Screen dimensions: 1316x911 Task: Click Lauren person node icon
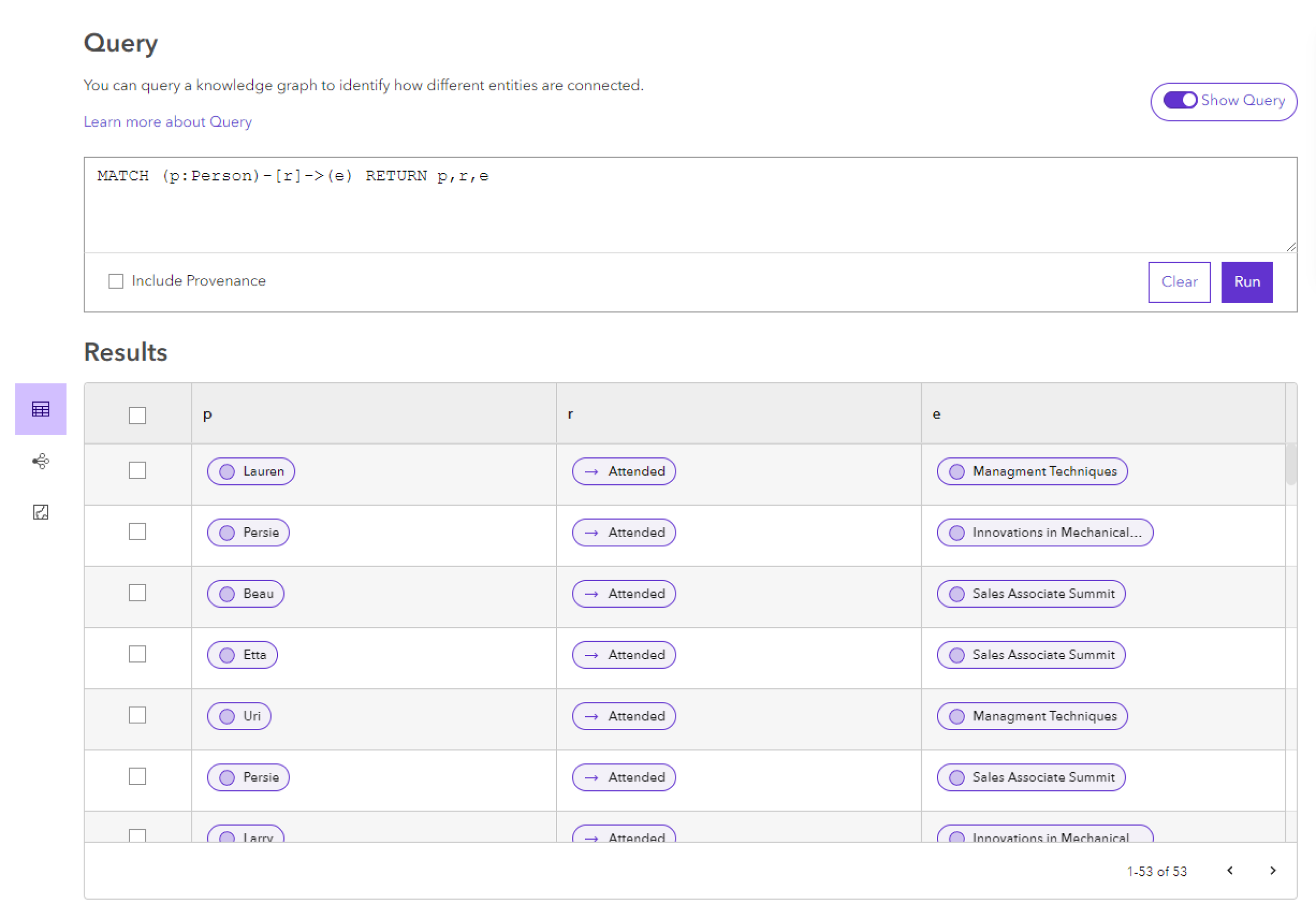click(x=223, y=470)
